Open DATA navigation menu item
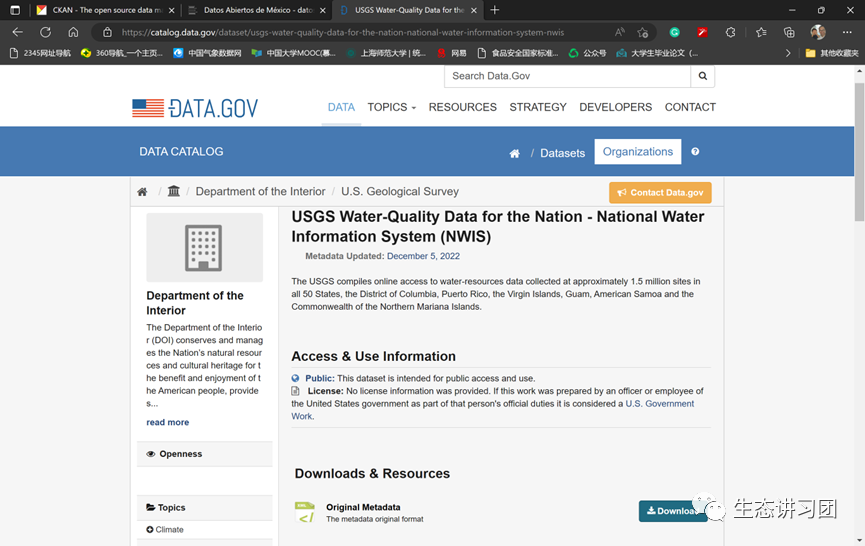The image size is (865, 546). click(341, 107)
